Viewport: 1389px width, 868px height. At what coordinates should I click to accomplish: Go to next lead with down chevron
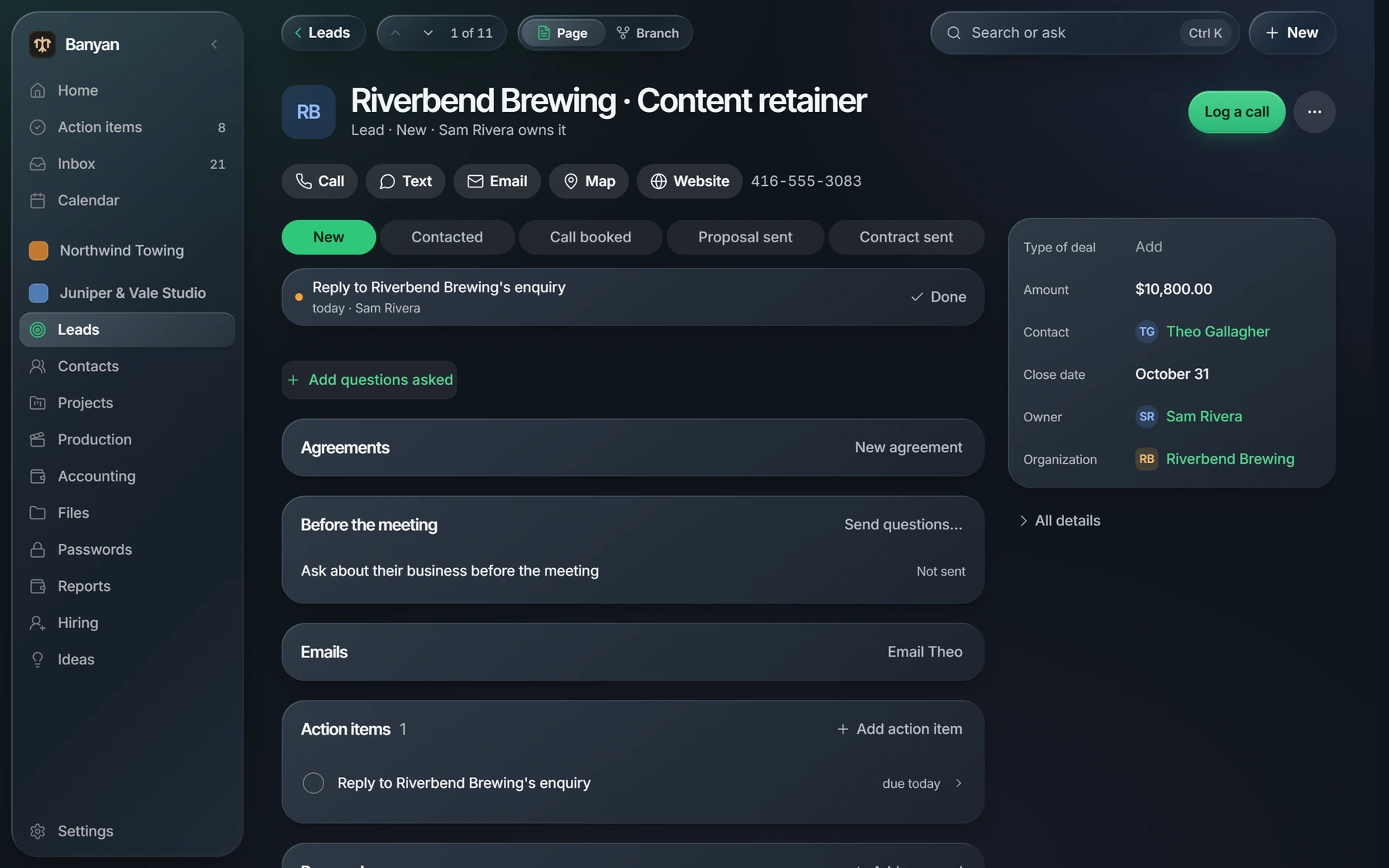[x=428, y=33]
